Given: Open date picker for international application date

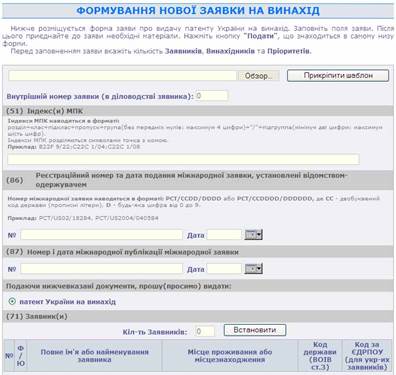Looking at the screenshot, I should coord(253,235).
